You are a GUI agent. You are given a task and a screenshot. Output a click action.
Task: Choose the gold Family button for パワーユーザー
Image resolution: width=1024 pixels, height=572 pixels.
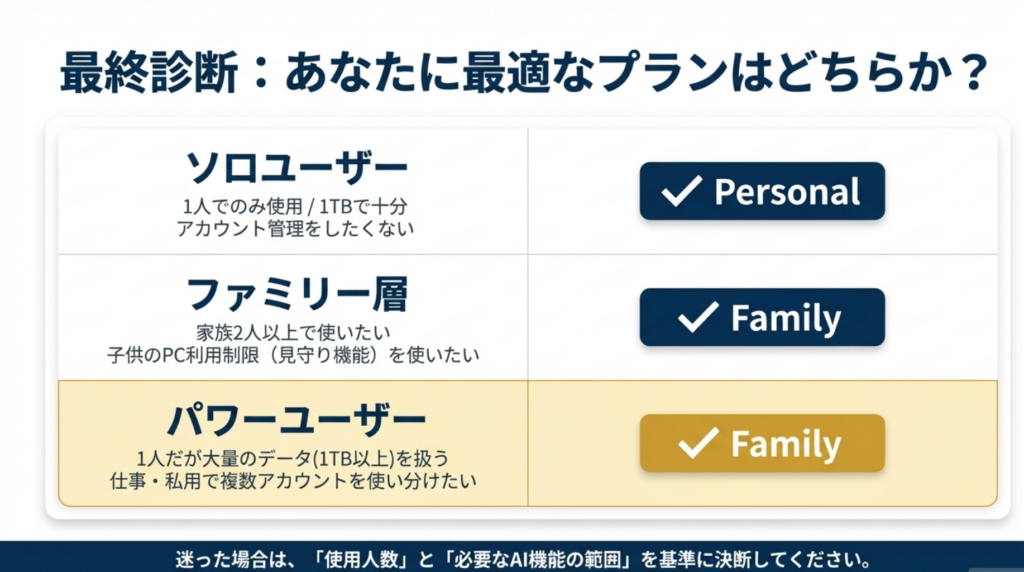click(762, 443)
